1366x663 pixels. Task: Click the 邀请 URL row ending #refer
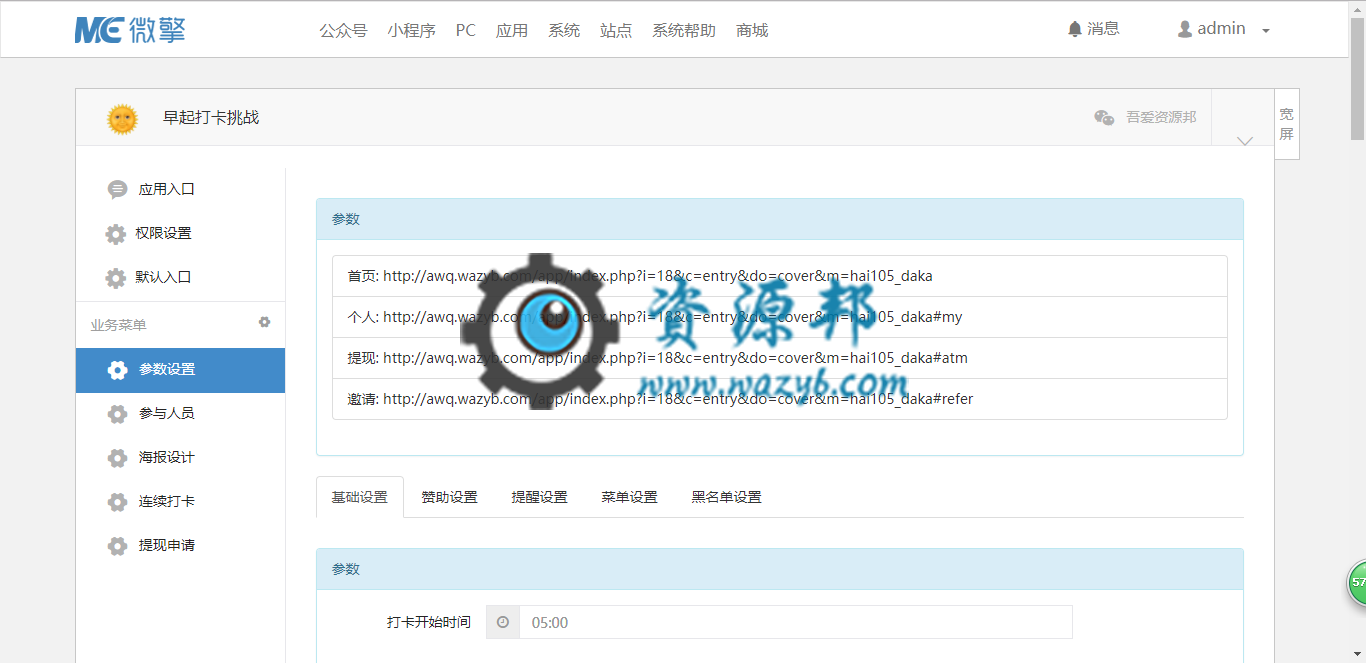[x=780, y=399]
